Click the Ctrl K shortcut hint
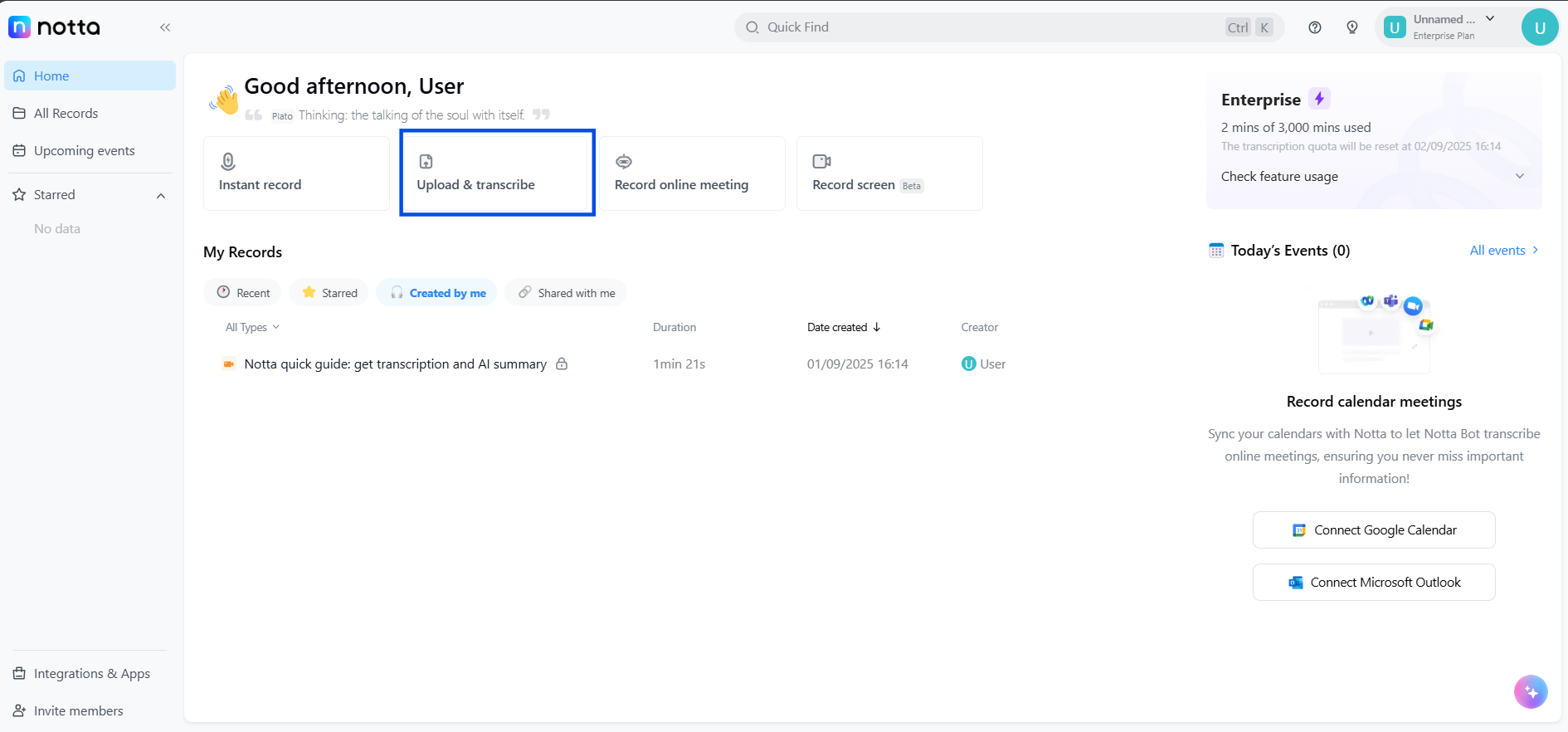Screen dimensions: 1568x732 (1249, 27)
